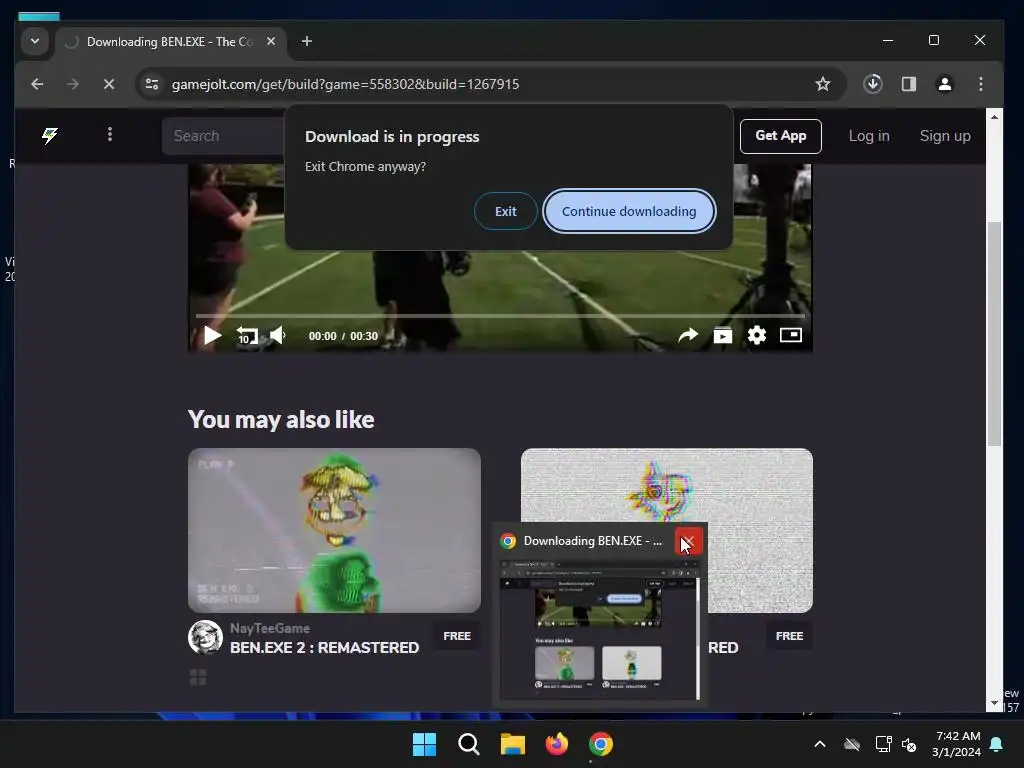Viewport: 1024px width, 768px height.
Task: Click the page vertical scrollbar thumb
Action: (x=994, y=334)
